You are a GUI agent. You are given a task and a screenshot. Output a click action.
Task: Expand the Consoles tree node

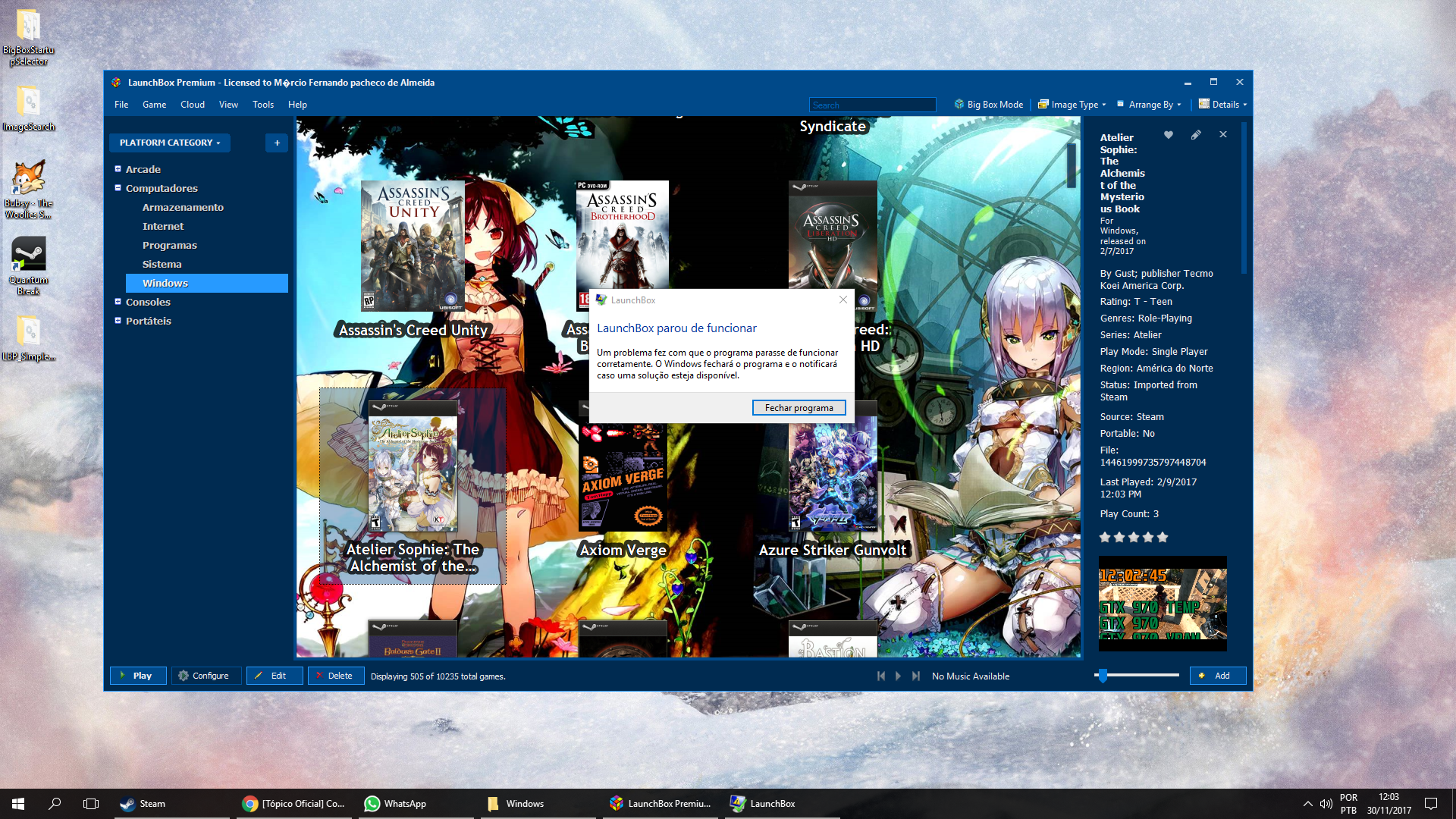(x=118, y=302)
